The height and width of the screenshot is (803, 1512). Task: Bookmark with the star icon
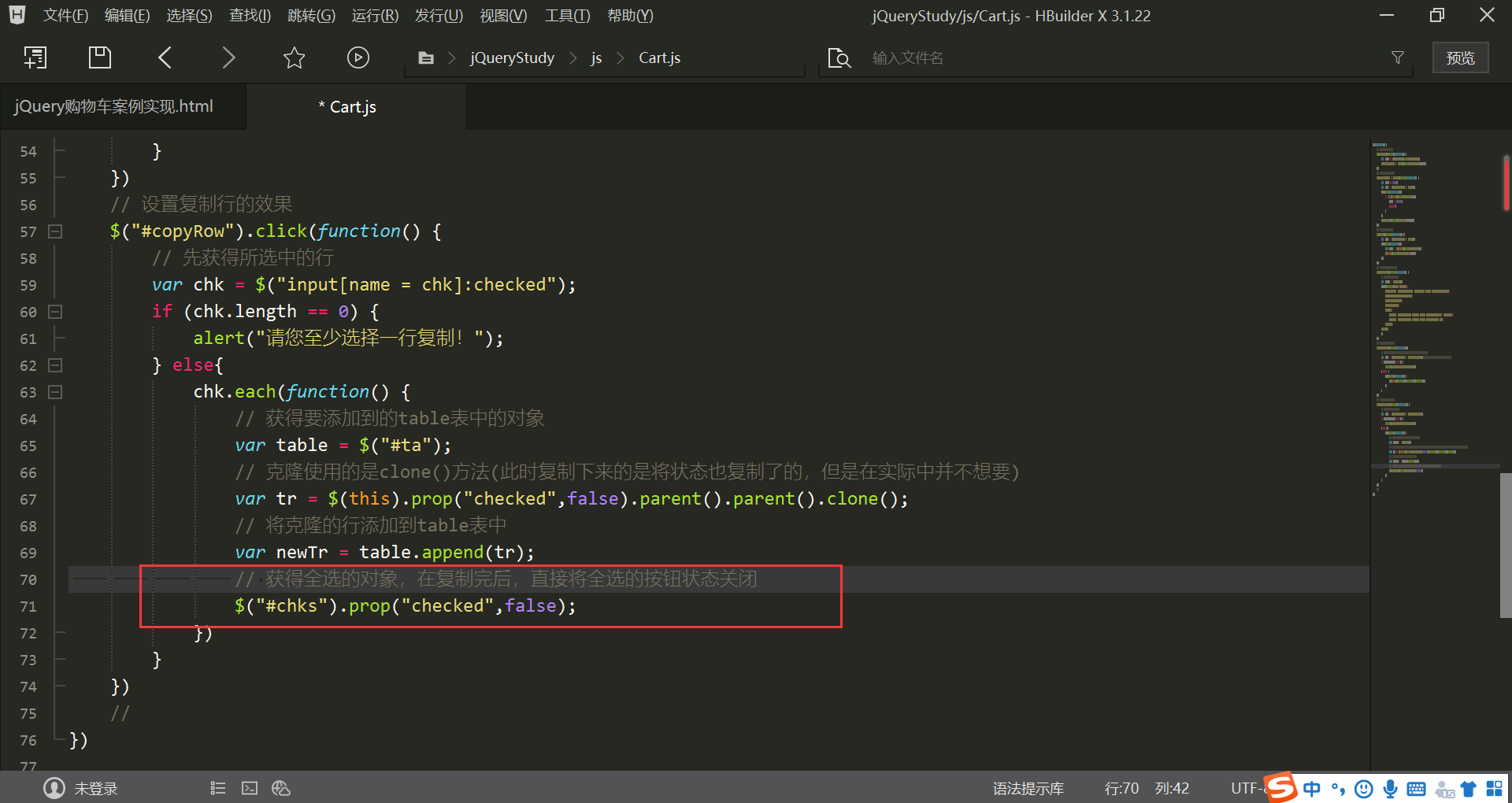(294, 57)
